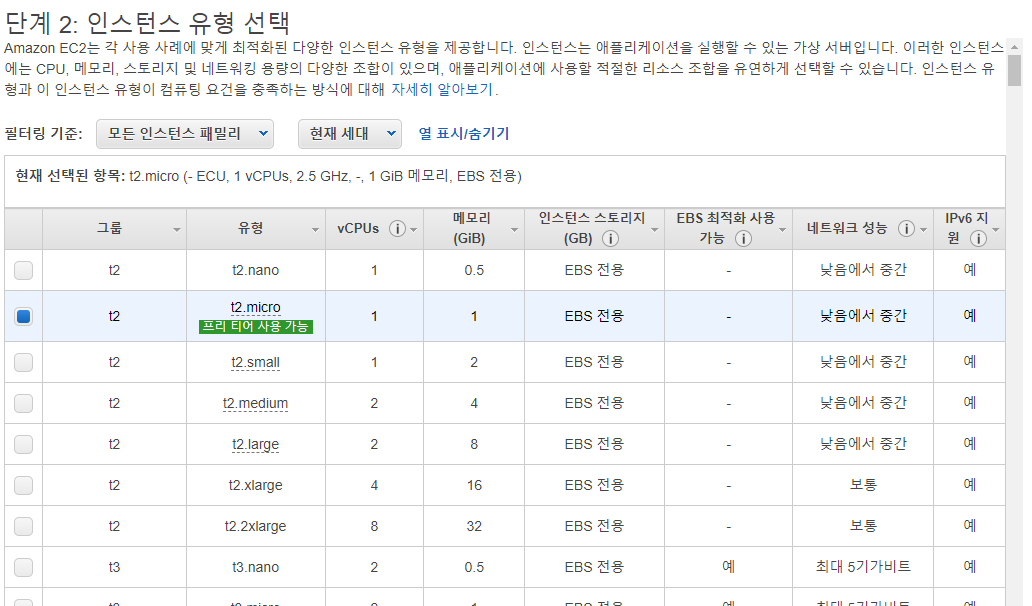The height and width of the screenshot is (606, 1032).
Task: Click the 열 표시/숨기기 link
Action: tap(463, 134)
